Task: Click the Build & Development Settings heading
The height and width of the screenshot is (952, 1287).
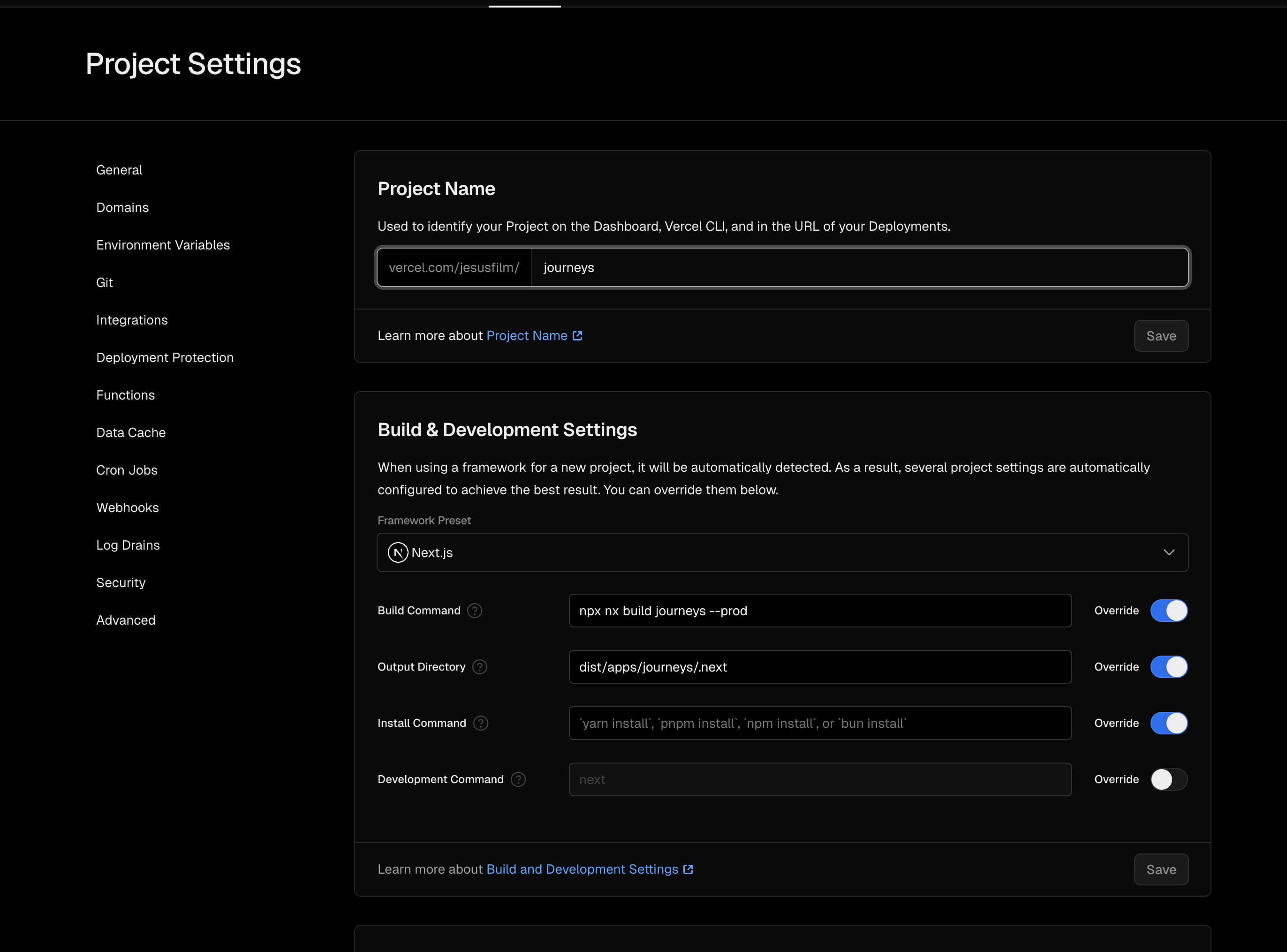Action: (x=507, y=430)
